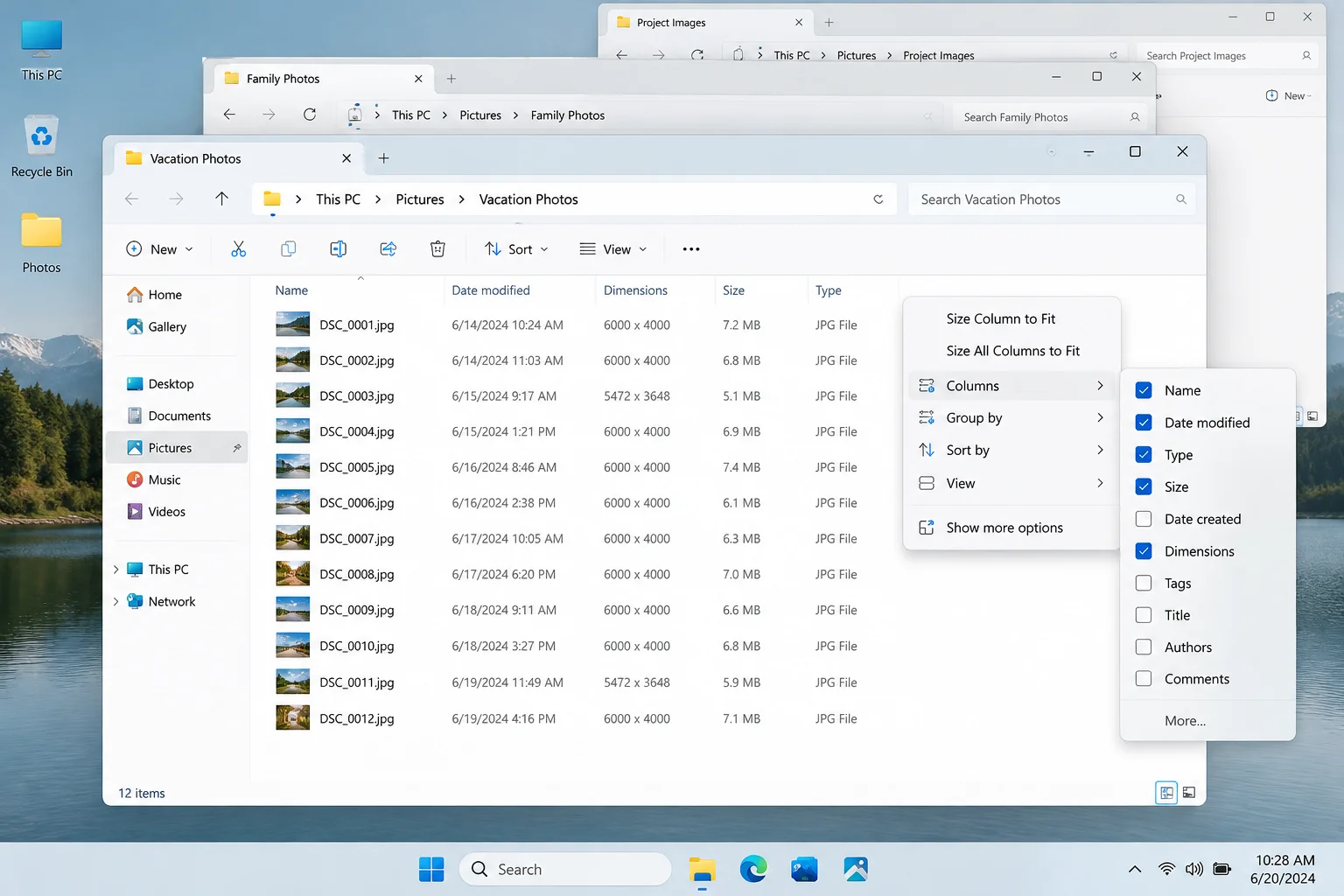The image size is (1344, 896).
Task: Click search magnifier in Vacation Photos search box
Action: click(x=1181, y=199)
